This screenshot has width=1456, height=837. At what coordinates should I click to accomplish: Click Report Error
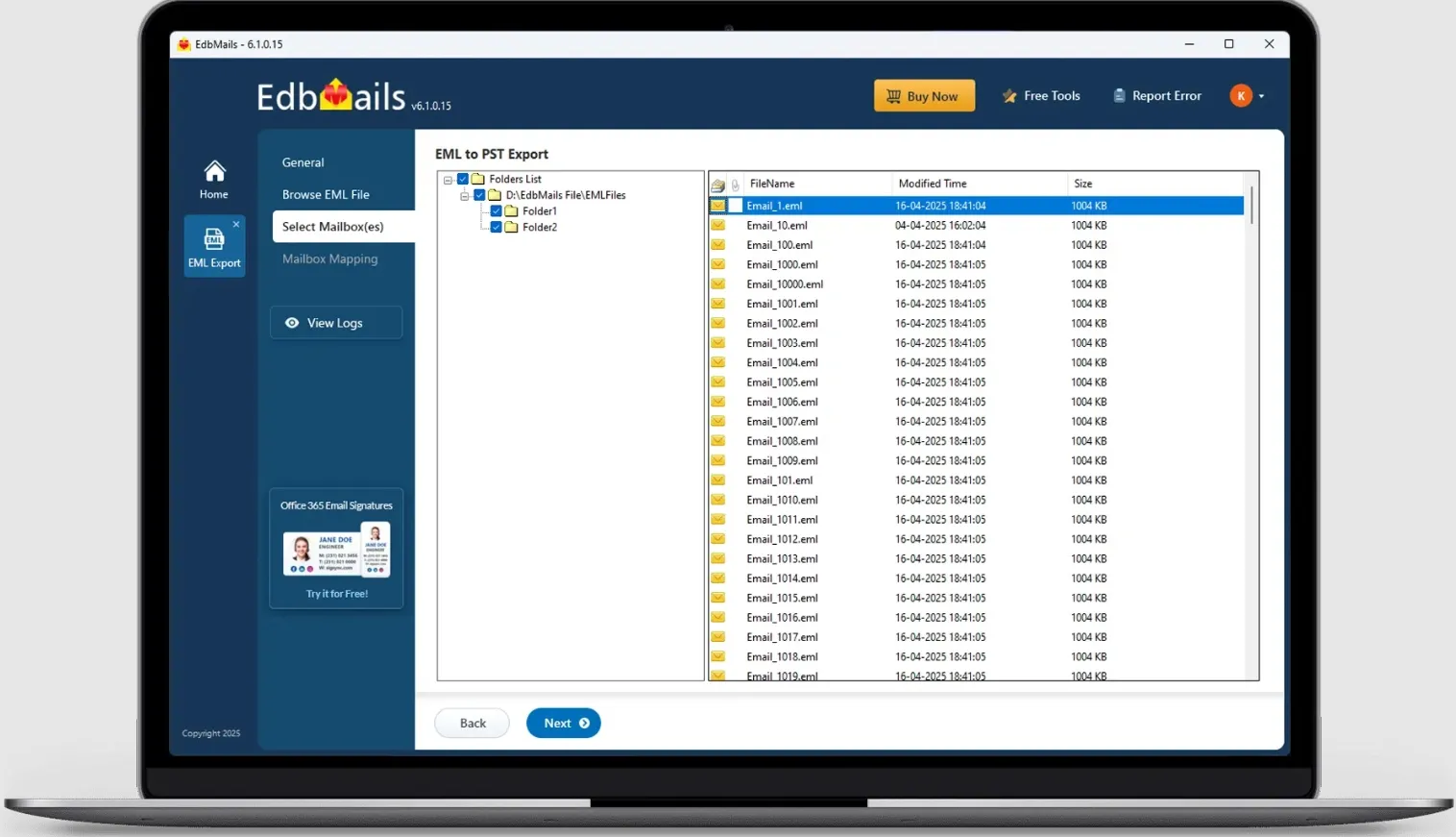[1157, 96]
